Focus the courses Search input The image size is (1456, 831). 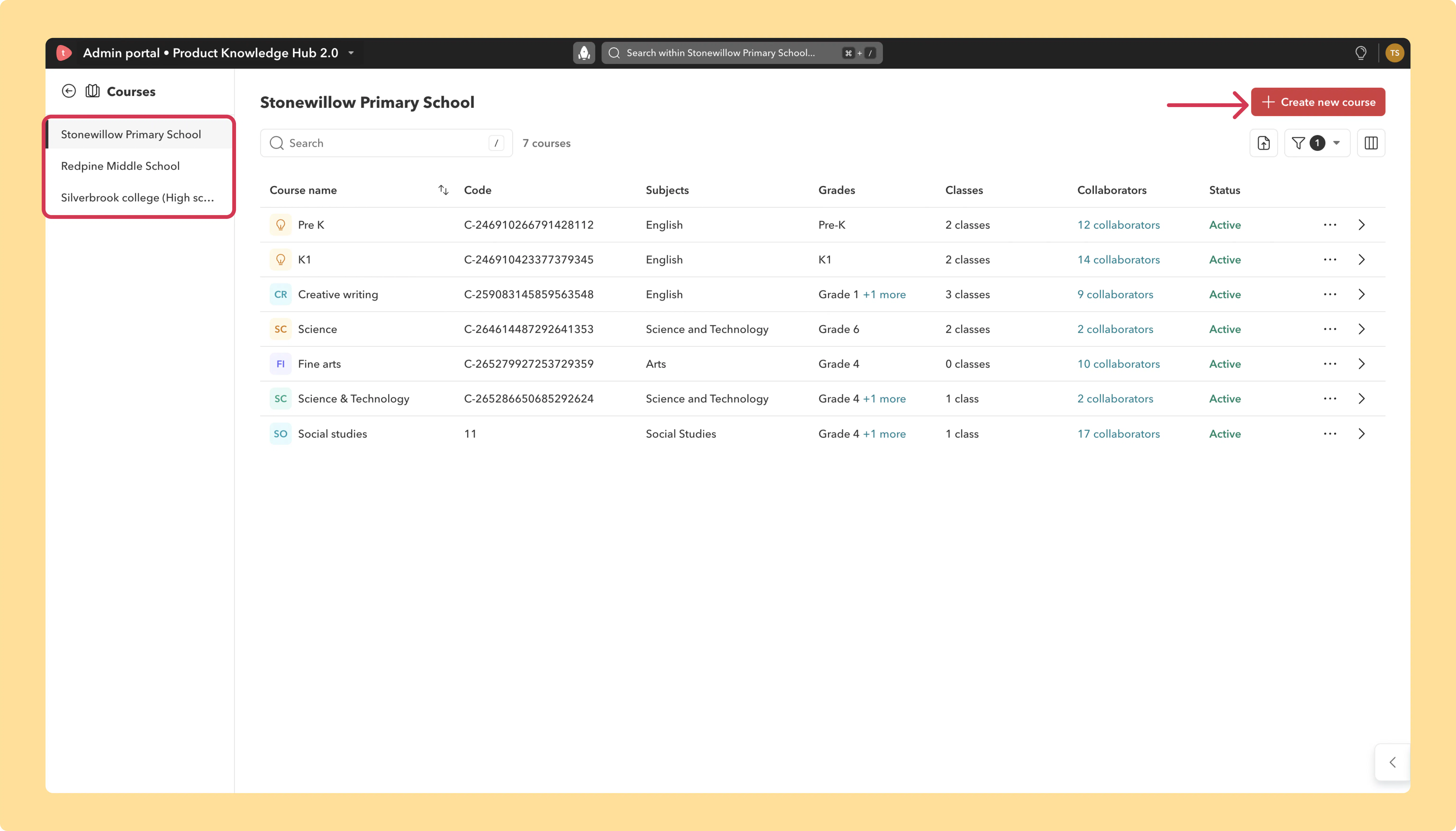(x=387, y=143)
